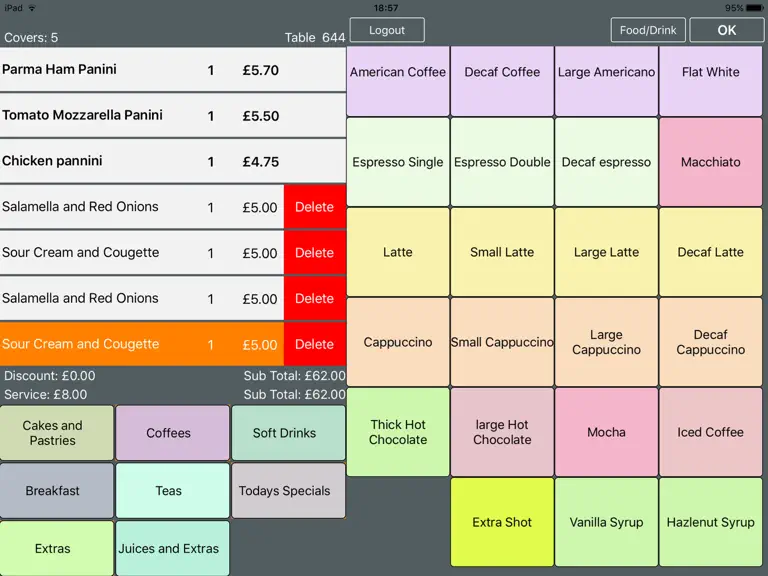
Task: Add a Decaf Cappuccino
Action: [711, 342]
